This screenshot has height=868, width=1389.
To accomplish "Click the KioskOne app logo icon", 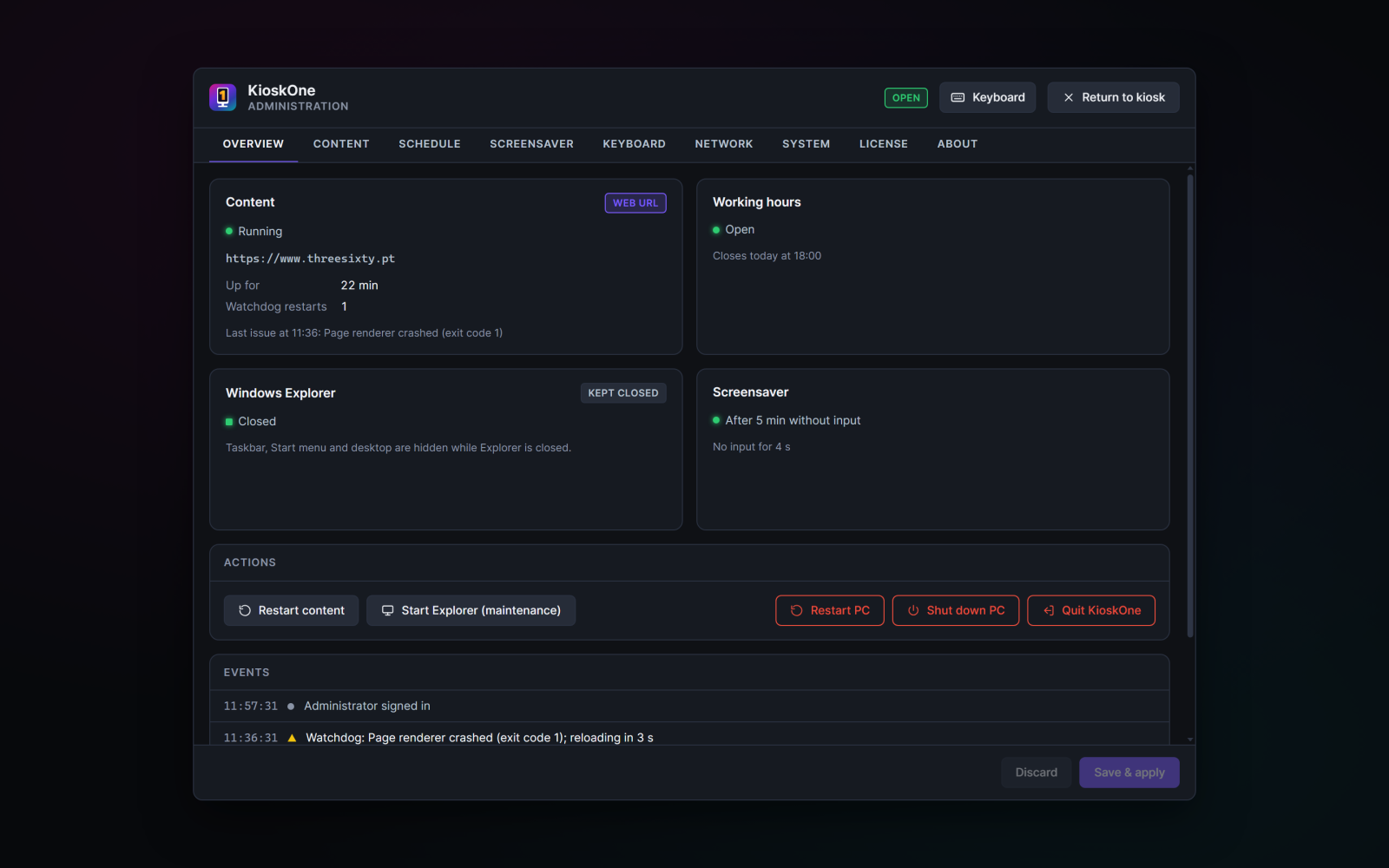I will [x=222, y=97].
